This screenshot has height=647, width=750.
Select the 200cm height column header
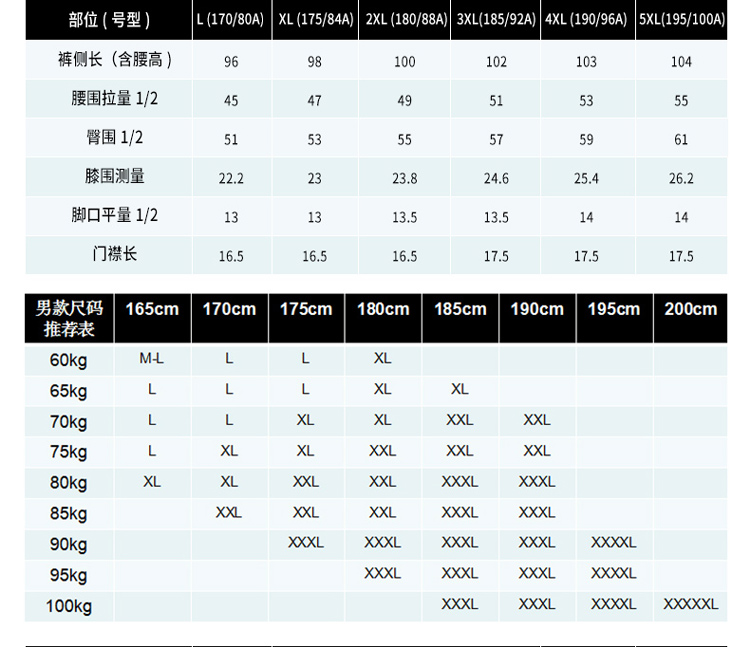coord(691,309)
